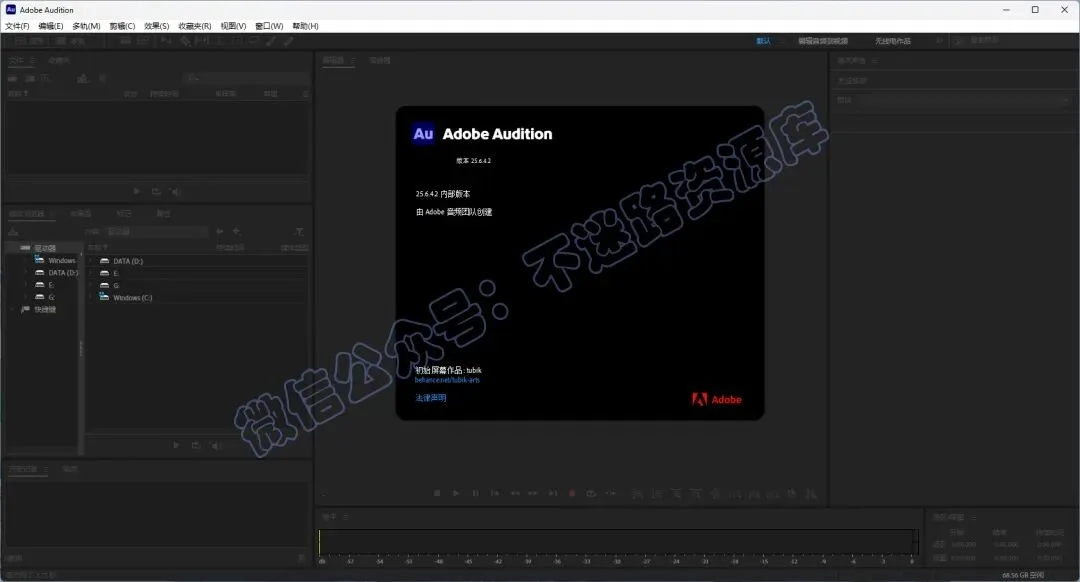This screenshot has width=1080, height=582.
Task: Open the 窗口(W) menu
Action: pyautogui.click(x=269, y=26)
